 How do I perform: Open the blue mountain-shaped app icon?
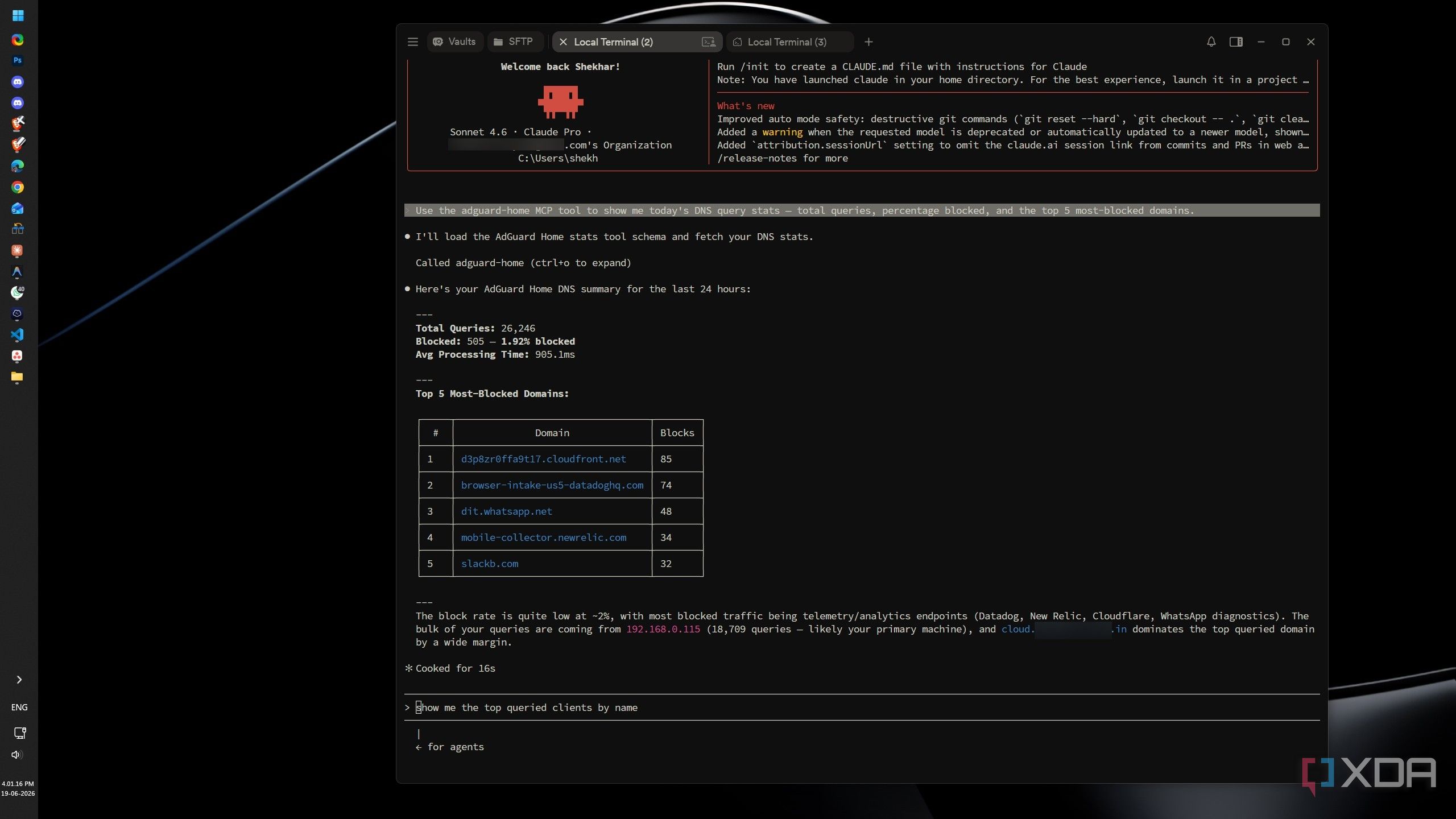(x=18, y=272)
